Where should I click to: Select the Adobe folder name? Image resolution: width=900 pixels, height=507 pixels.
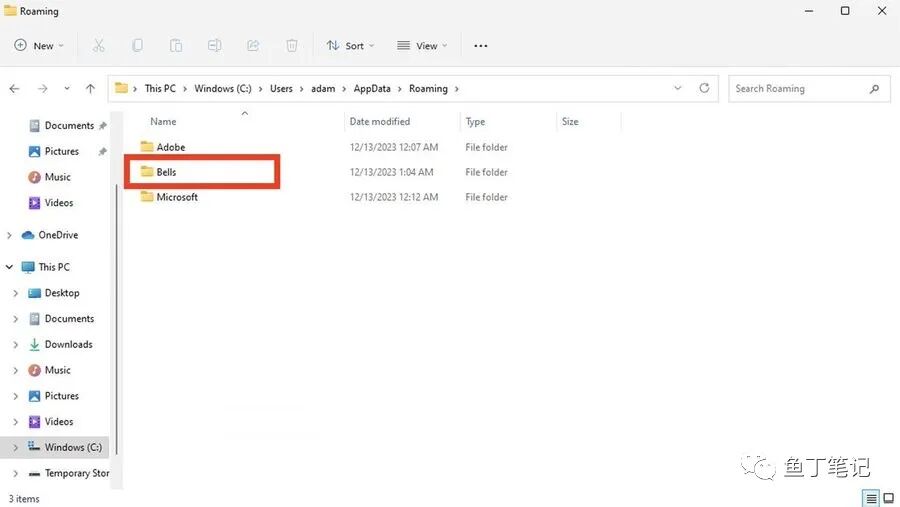point(171,147)
